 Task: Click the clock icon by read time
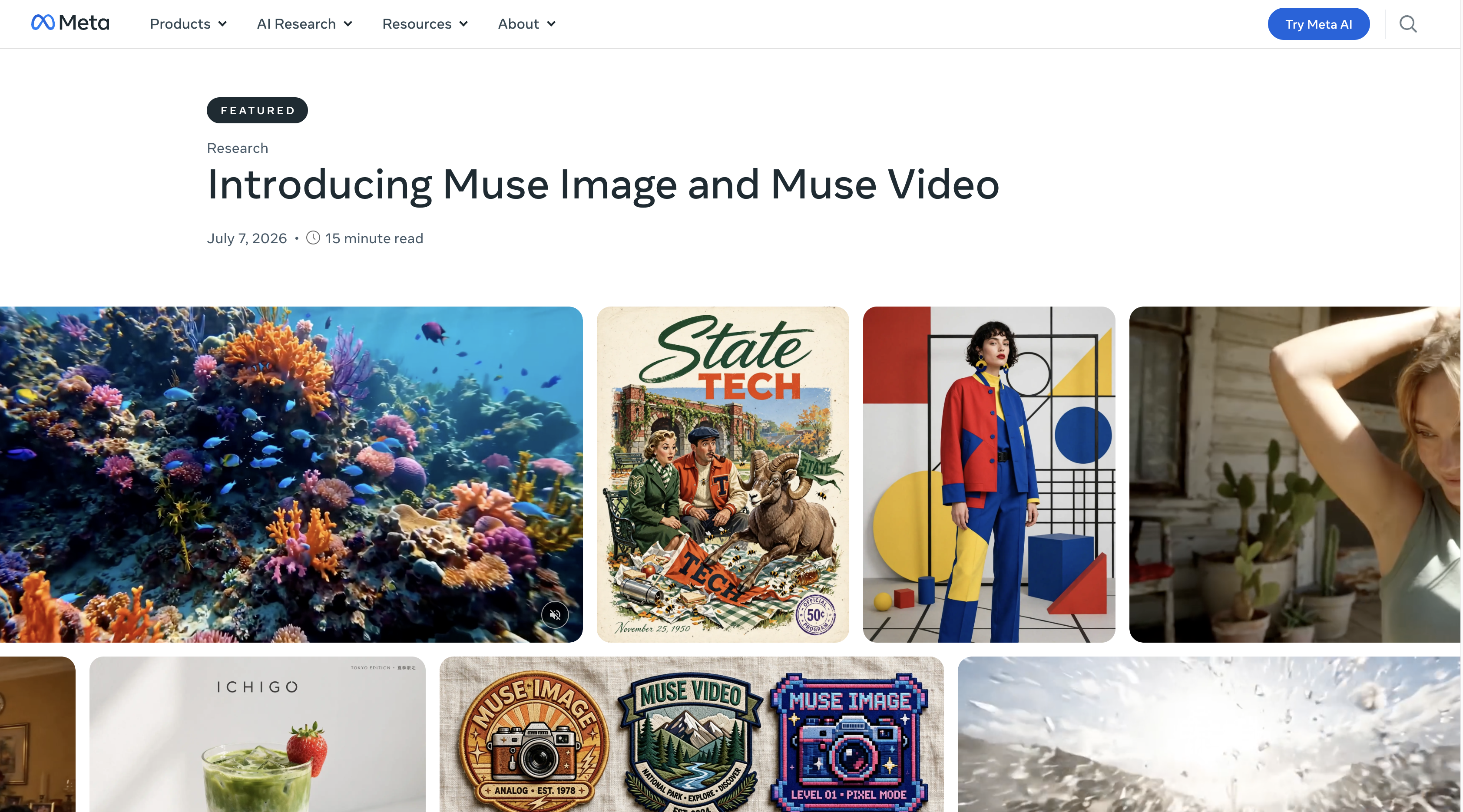313,238
